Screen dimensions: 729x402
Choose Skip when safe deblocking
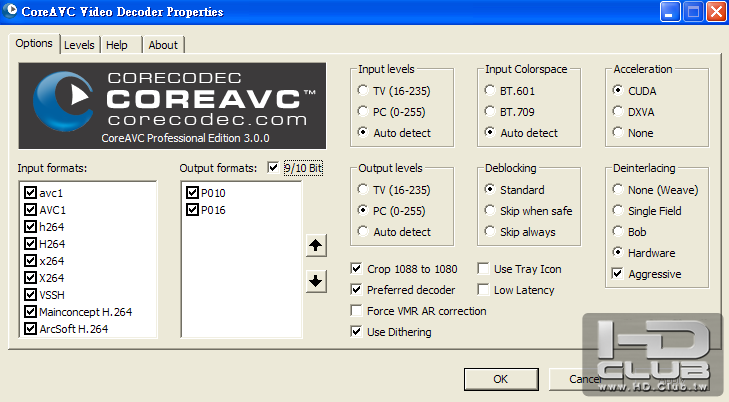(x=490, y=211)
